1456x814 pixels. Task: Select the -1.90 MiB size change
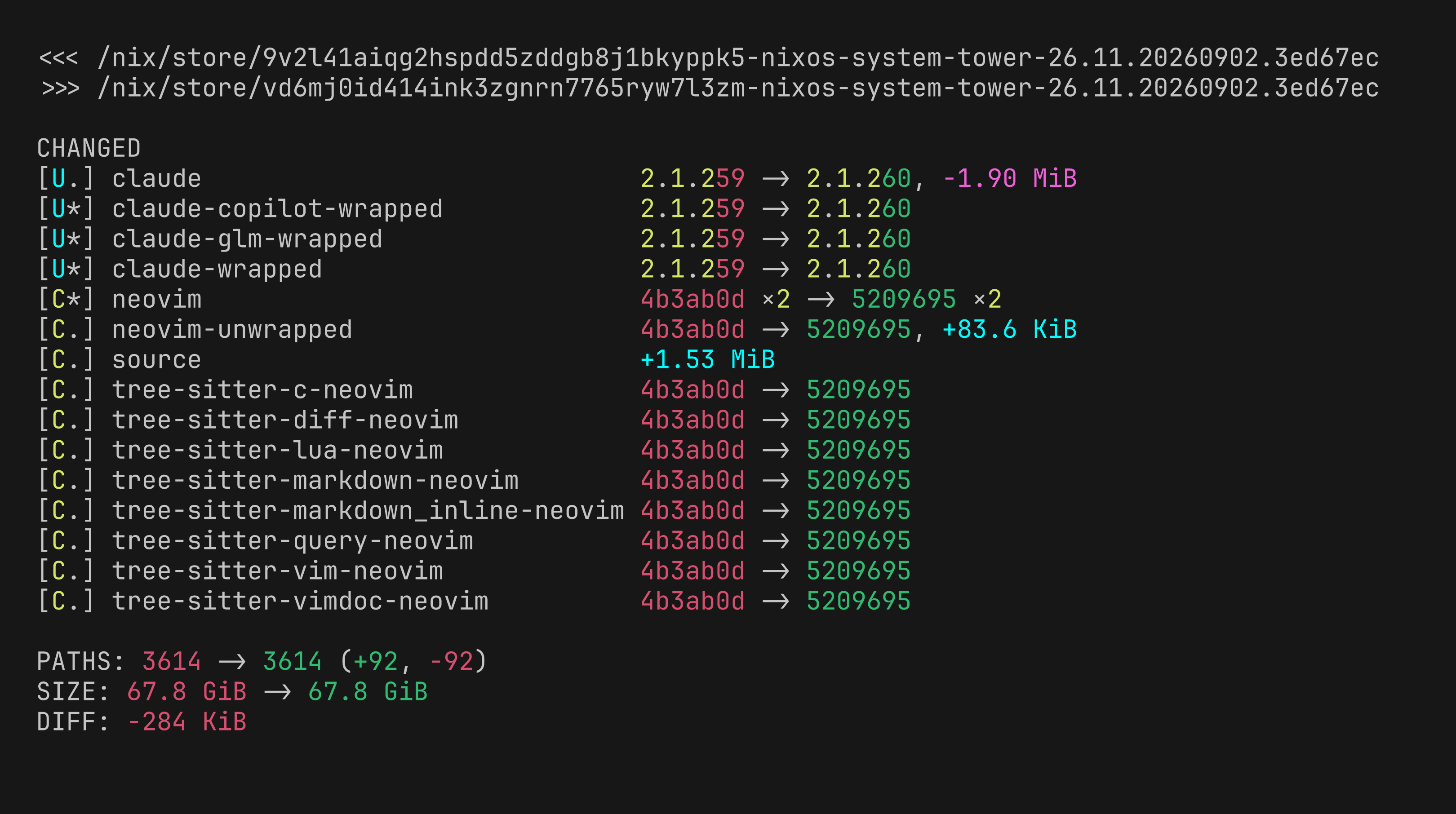coord(1009,179)
